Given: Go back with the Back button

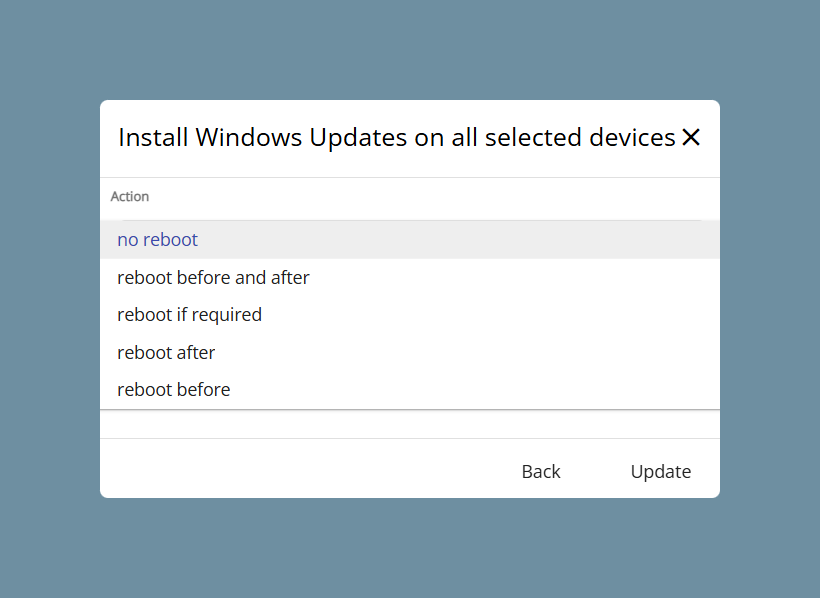Looking at the screenshot, I should pyautogui.click(x=541, y=471).
